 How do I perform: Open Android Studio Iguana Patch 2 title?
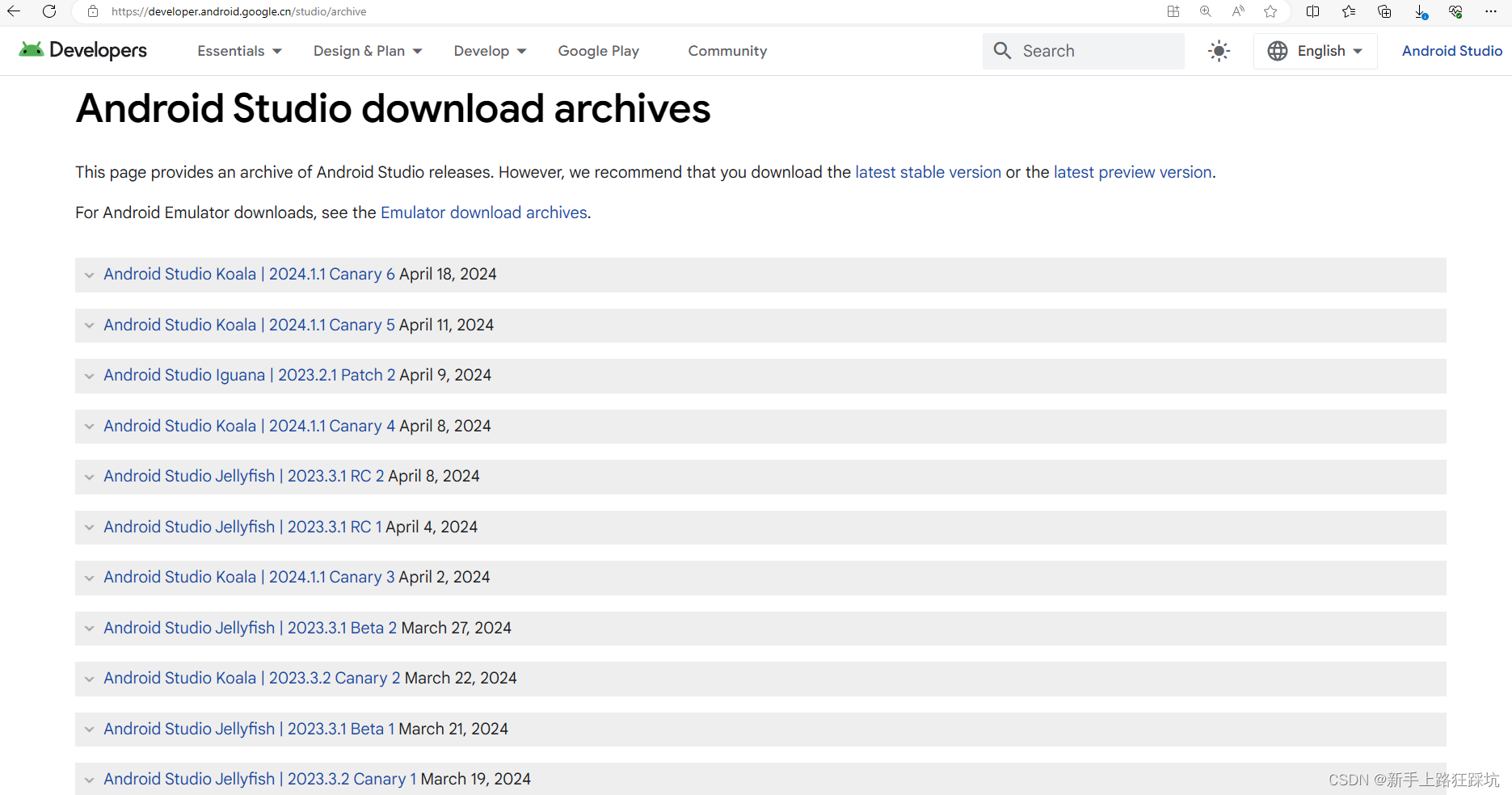coord(250,375)
